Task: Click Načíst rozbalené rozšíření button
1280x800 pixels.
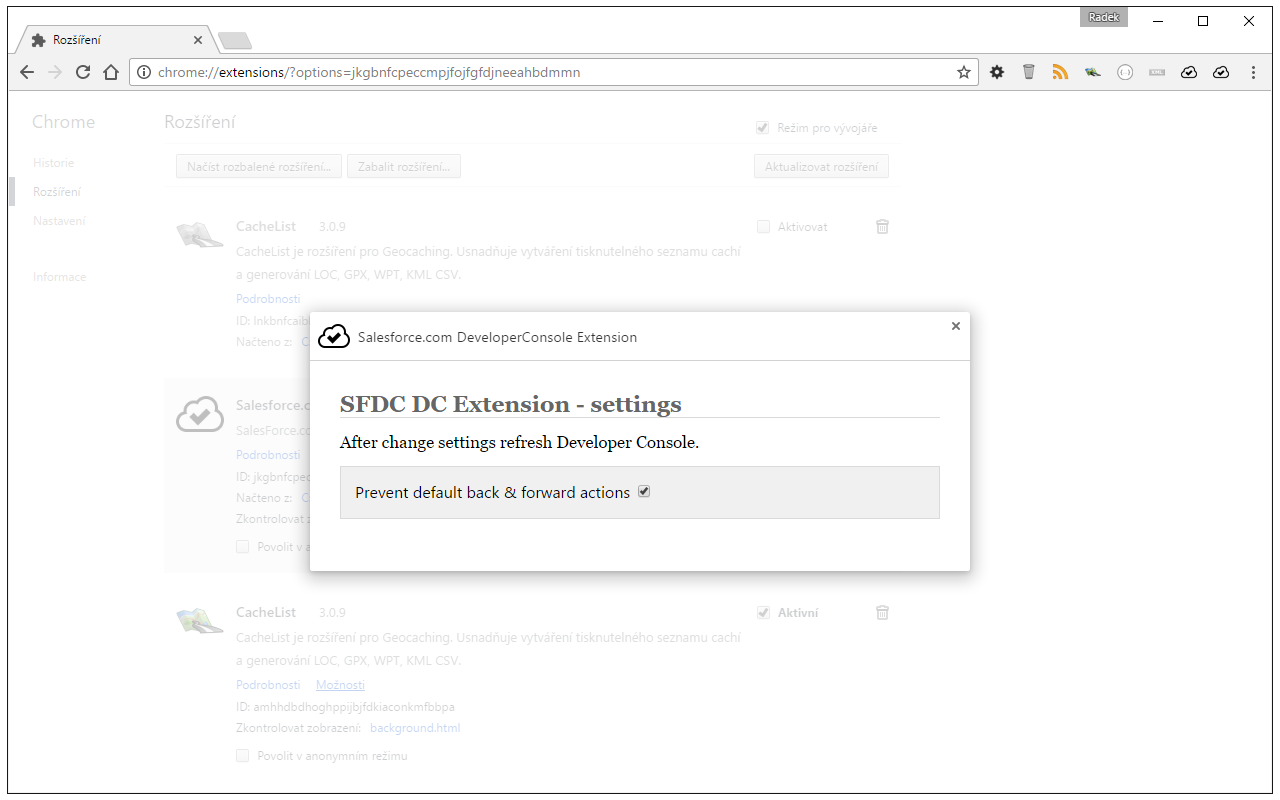Action: (x=259, y=167)
